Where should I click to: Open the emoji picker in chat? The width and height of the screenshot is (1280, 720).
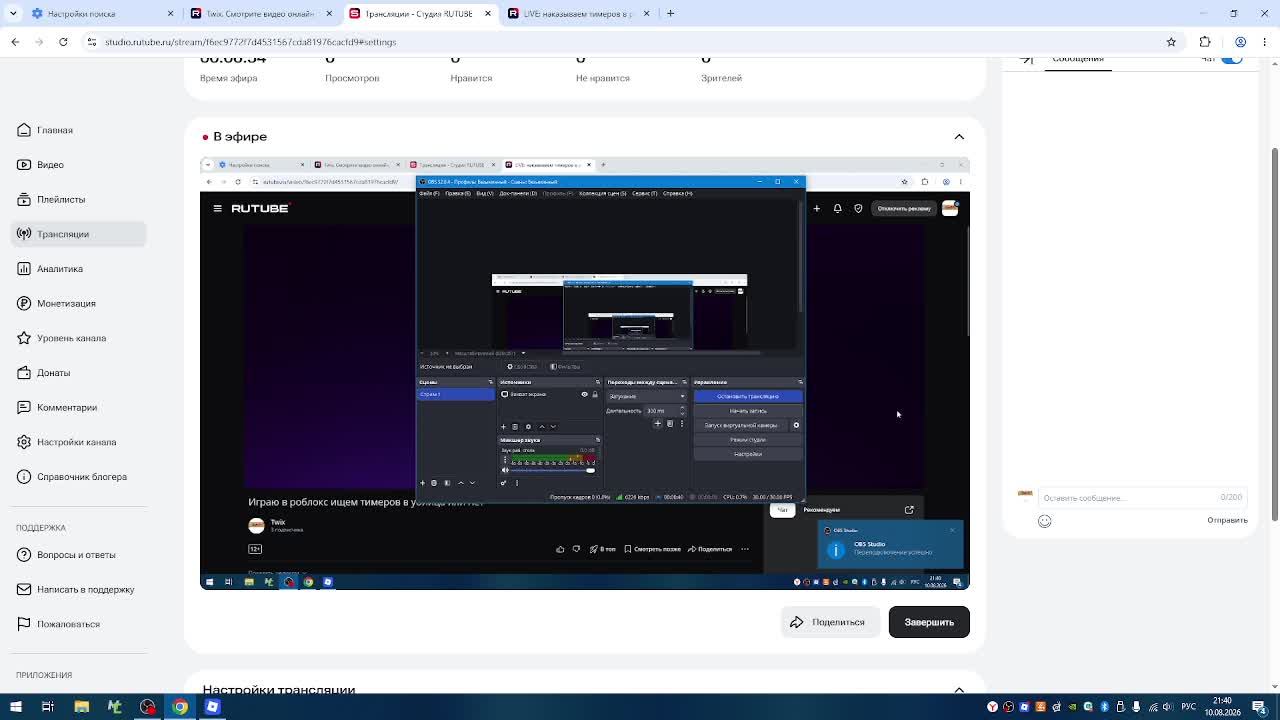point(1044,521)
